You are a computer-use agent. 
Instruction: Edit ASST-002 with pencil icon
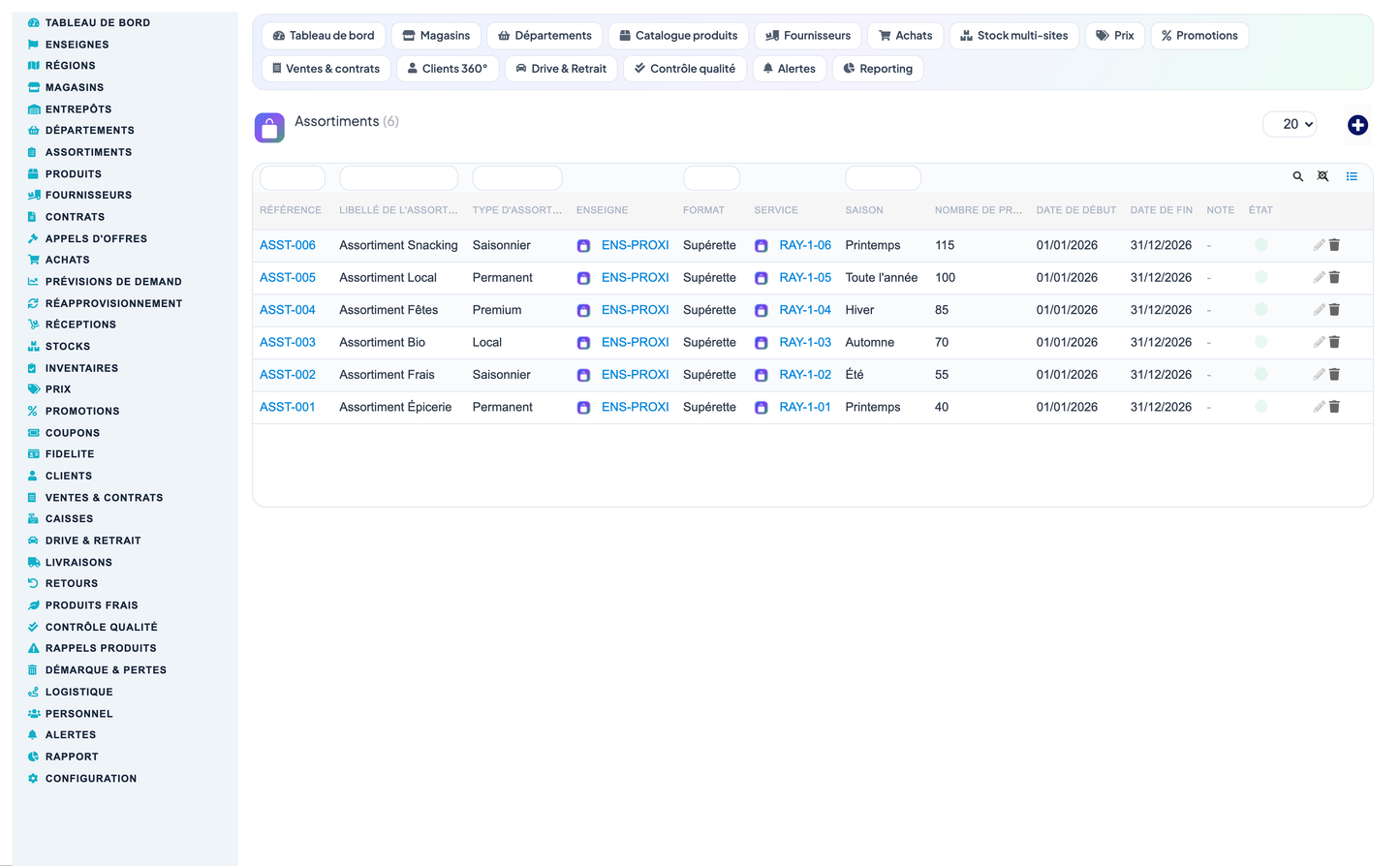(1319, 375)
